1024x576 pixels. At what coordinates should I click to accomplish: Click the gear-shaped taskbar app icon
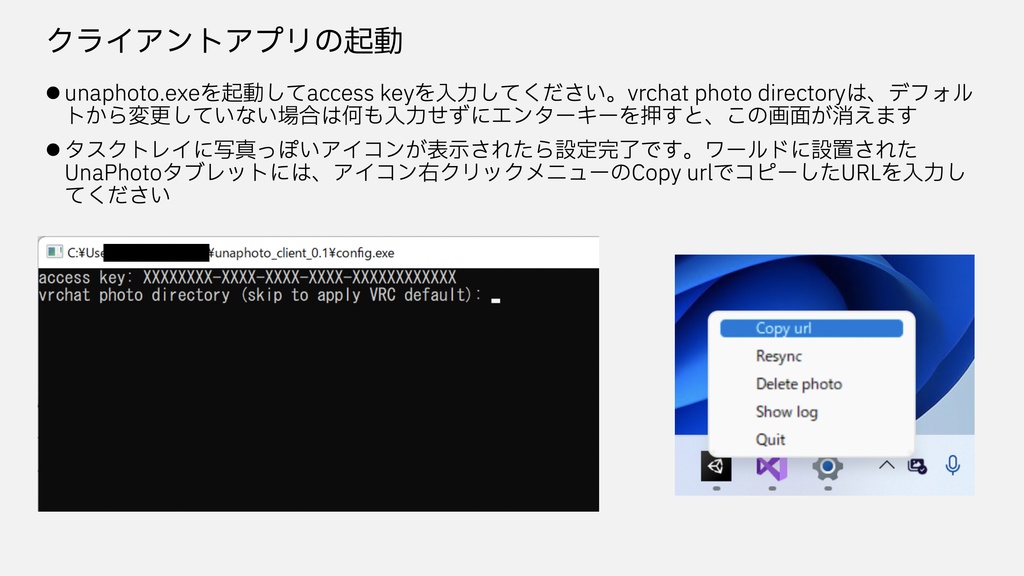tap(827, 466)
